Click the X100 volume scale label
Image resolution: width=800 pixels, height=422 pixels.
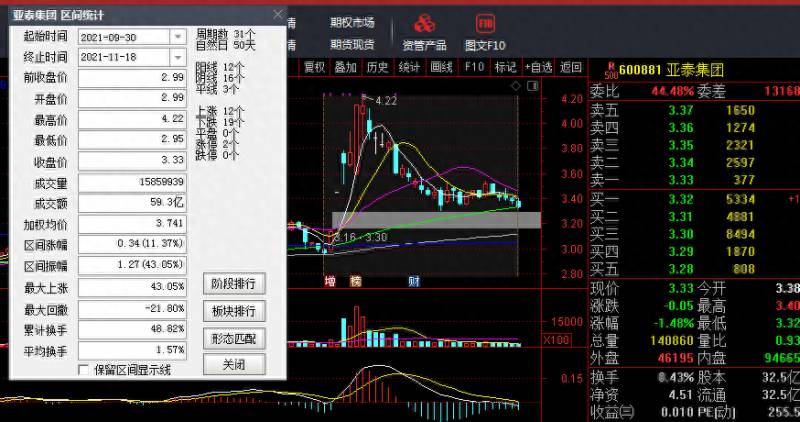coord(557,340)
